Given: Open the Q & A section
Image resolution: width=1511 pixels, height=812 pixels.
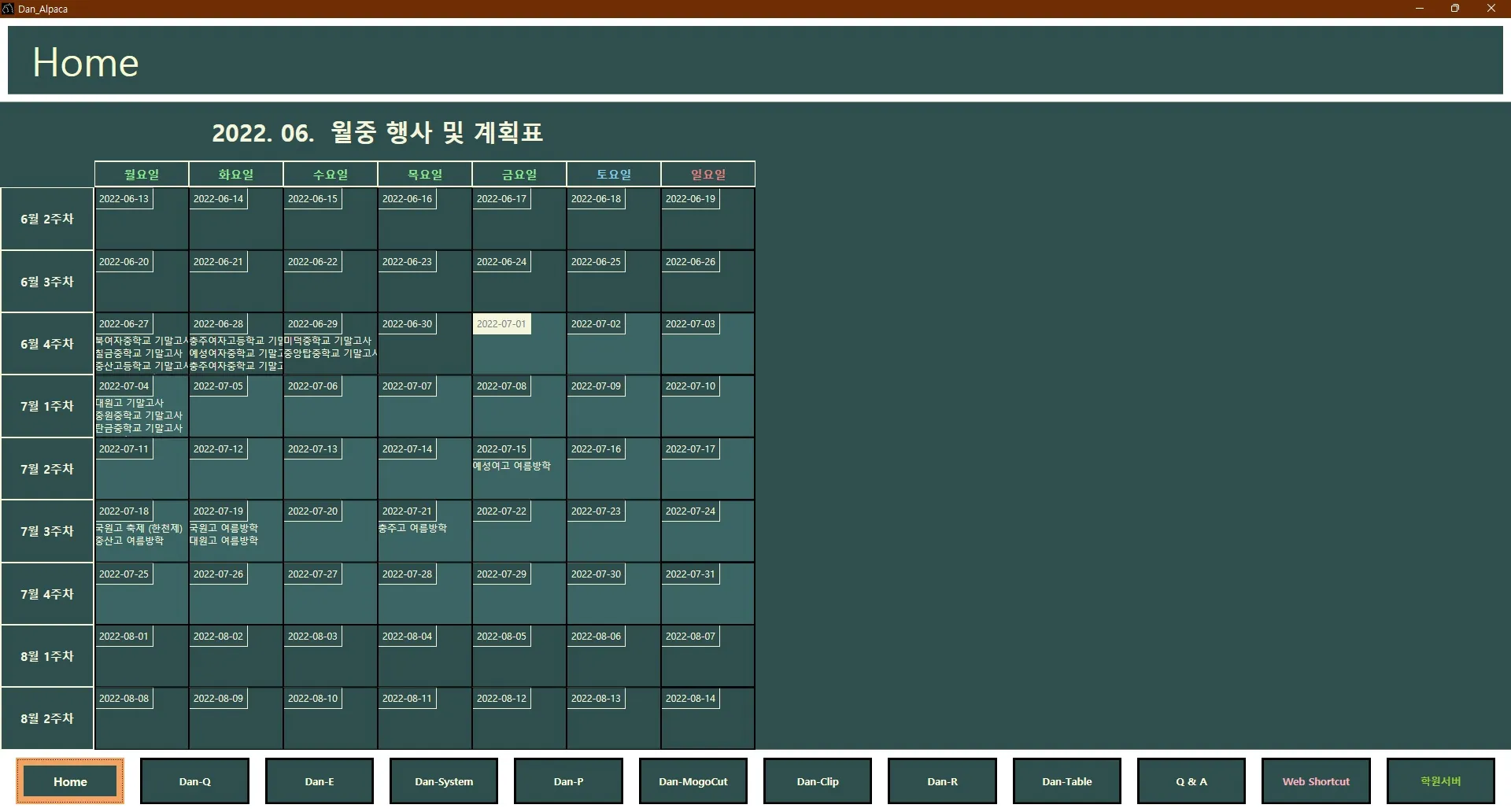Looking at the screenshot, I should 1191,781.
